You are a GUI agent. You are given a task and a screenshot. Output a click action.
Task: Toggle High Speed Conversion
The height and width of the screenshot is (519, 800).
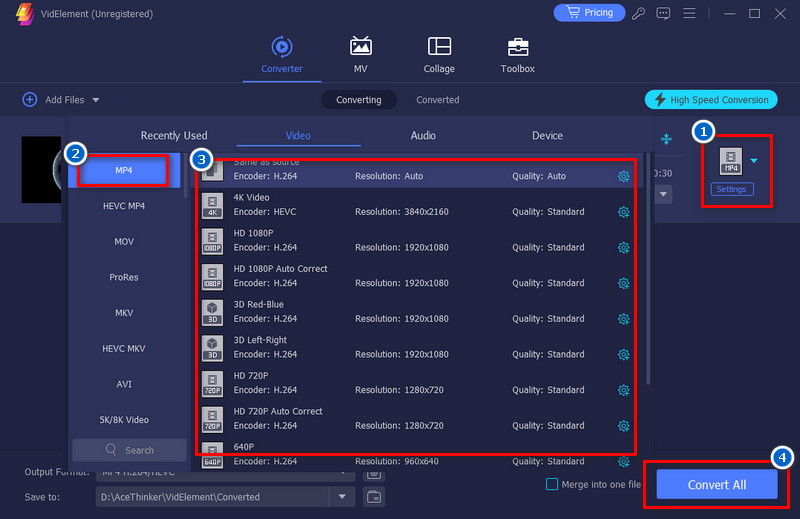[711, 100]
